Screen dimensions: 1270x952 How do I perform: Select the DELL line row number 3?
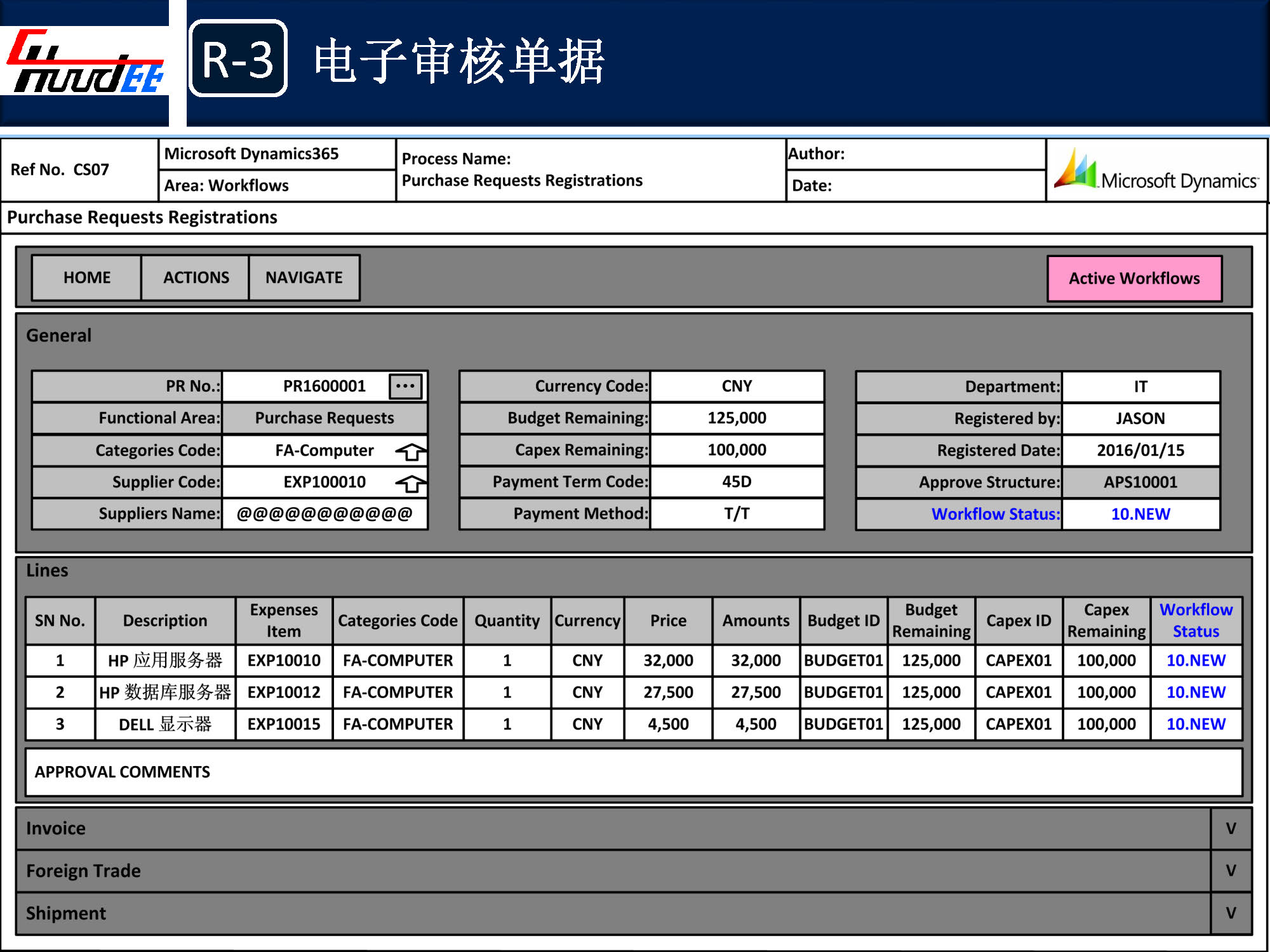click(60, 724)
